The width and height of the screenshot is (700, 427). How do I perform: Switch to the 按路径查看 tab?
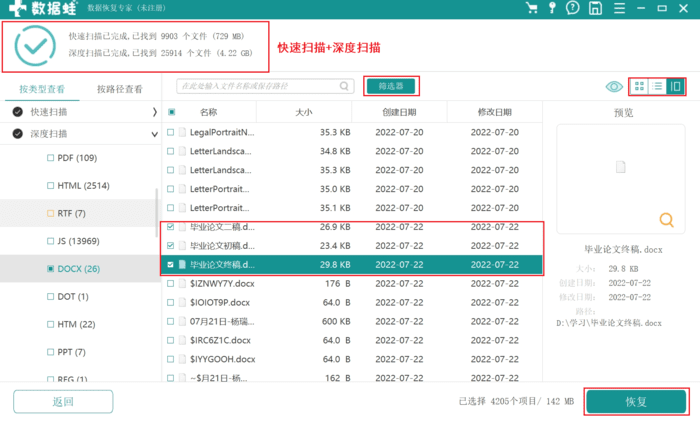pos(119,89)
